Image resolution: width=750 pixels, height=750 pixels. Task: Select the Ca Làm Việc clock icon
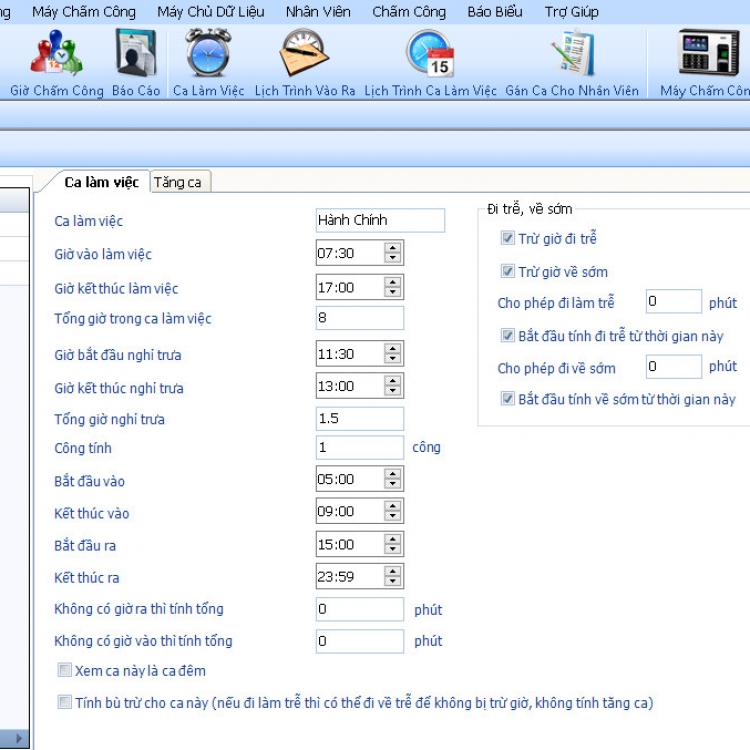click(208, 55)
